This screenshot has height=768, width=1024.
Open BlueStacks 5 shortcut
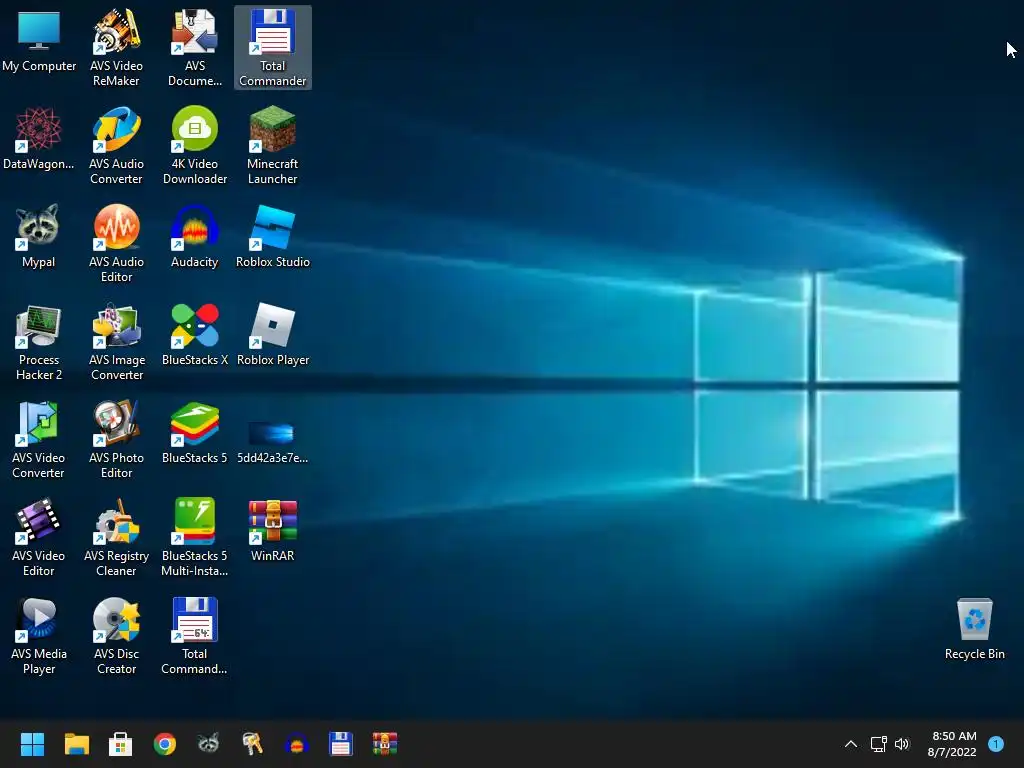195,432
